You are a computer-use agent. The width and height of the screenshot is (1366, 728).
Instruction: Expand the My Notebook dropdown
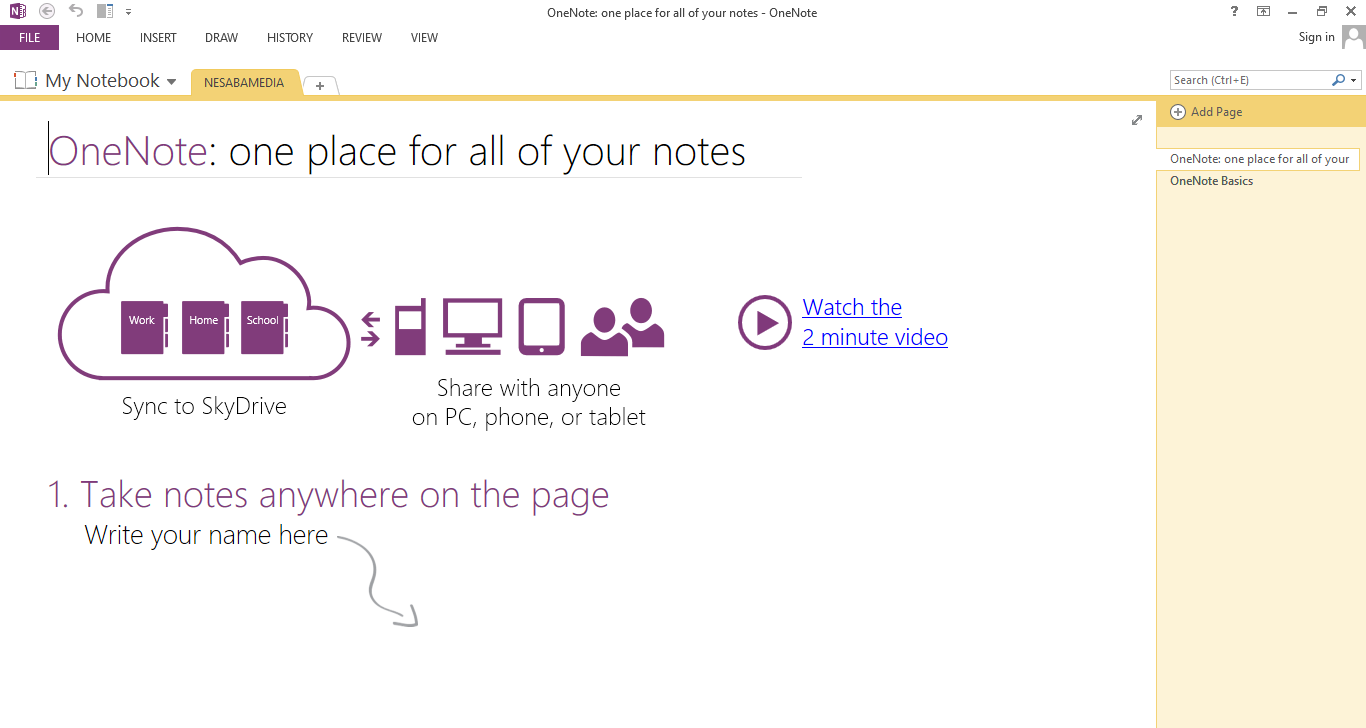click(x=171, y=82)
